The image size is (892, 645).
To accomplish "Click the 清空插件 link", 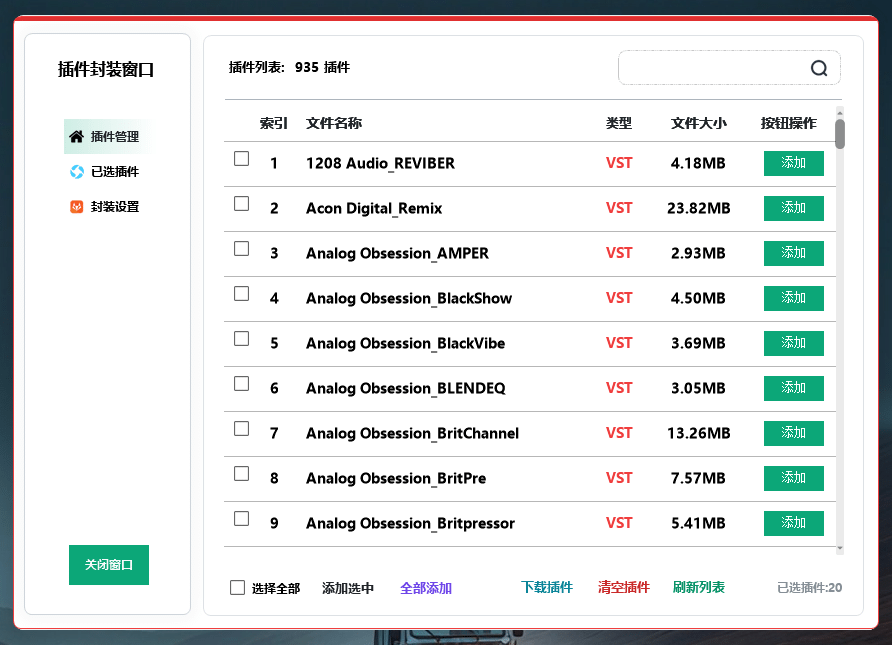I will [x=623, y=588].
